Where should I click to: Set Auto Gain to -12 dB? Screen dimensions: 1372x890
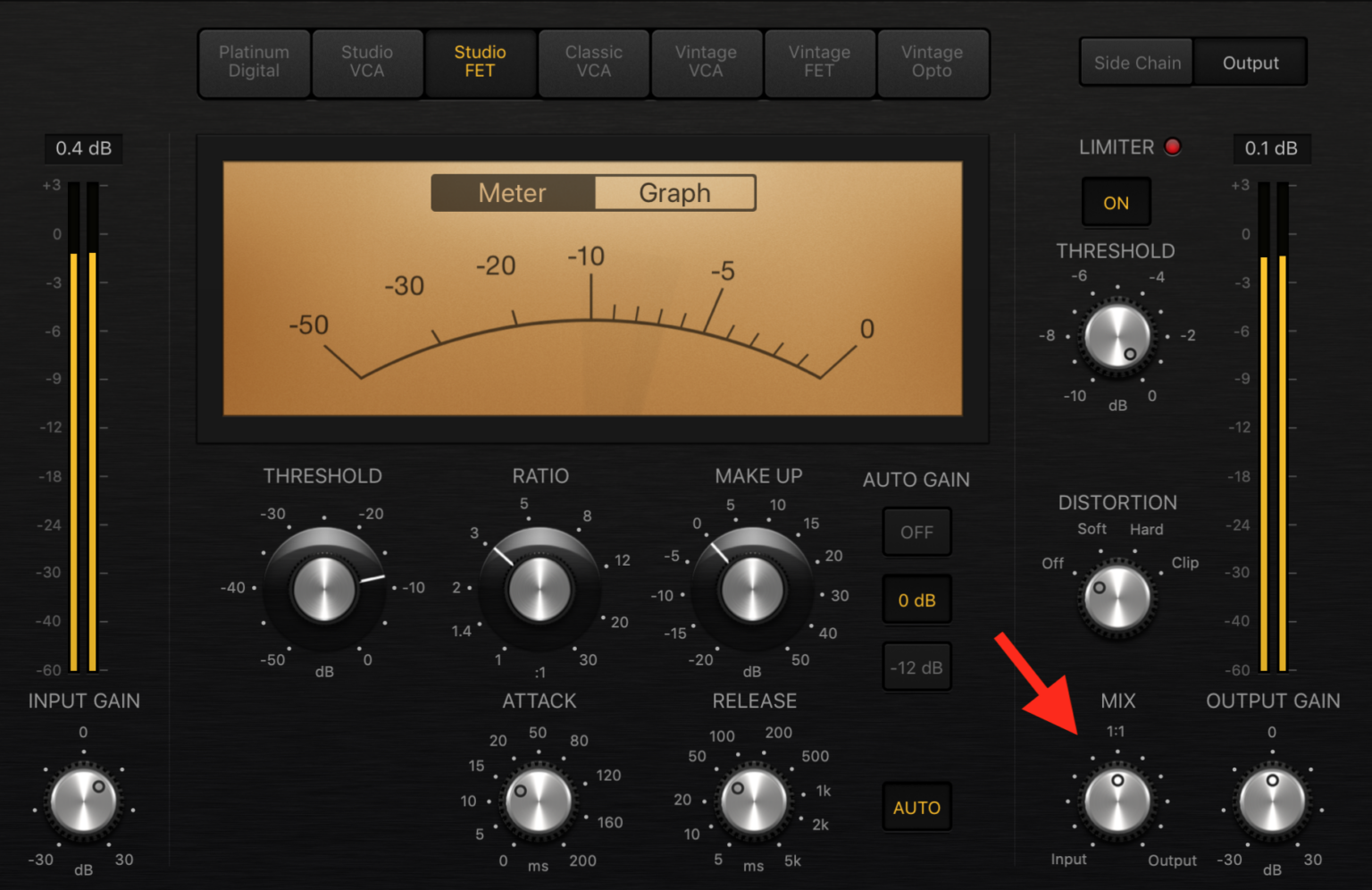pyautogui.click(x=916, y=667)
